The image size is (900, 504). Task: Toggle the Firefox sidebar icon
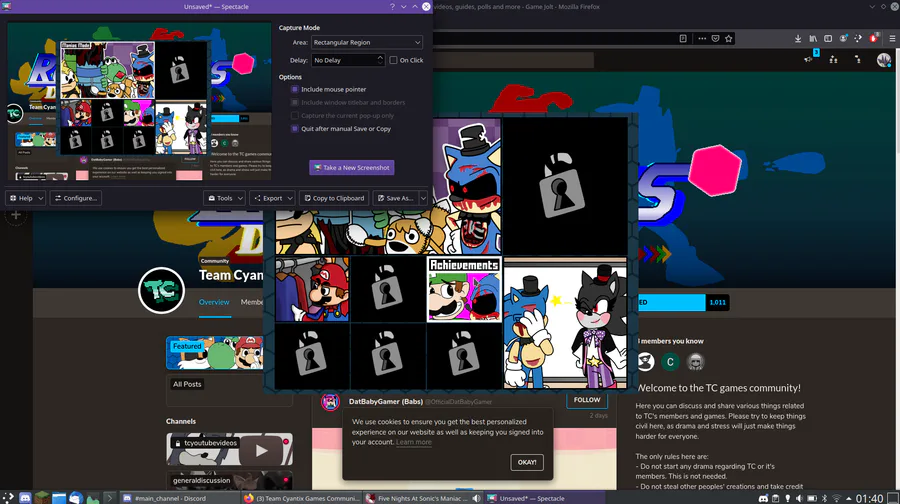828,38
